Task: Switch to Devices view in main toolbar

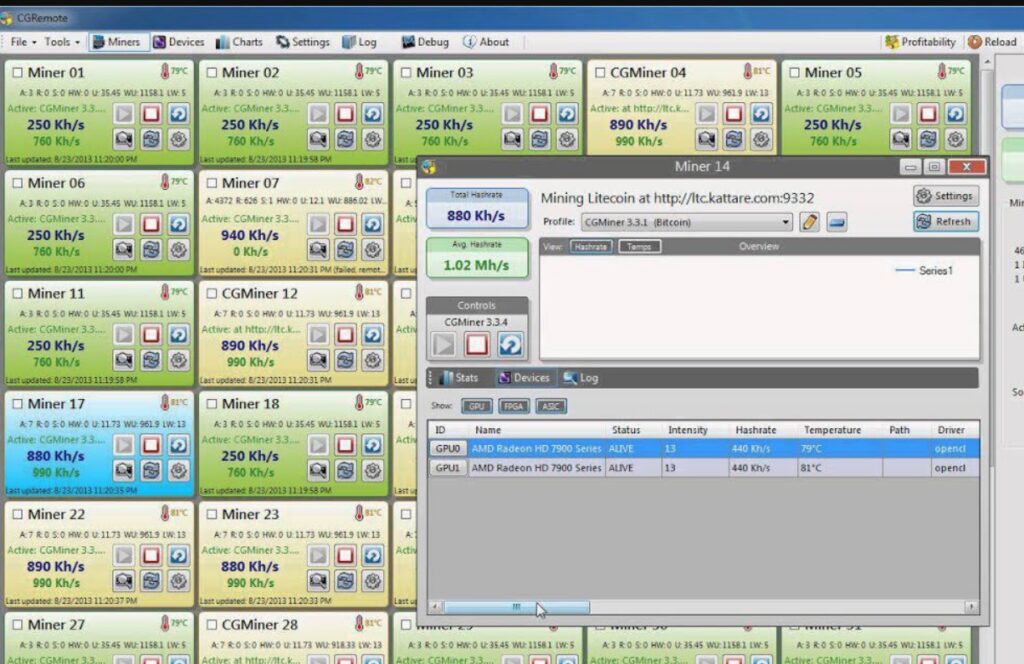Action: (x=179, y=42)
